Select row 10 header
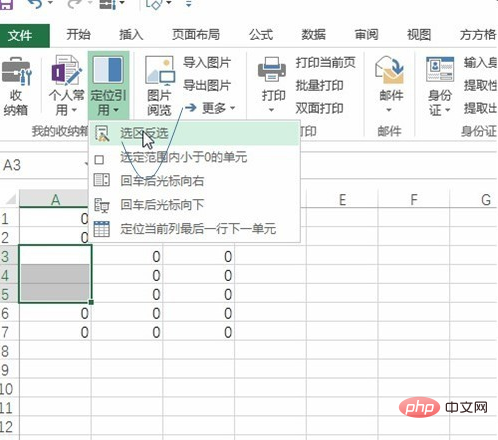The width and height of the screenshot is (498, 440). 9,389
